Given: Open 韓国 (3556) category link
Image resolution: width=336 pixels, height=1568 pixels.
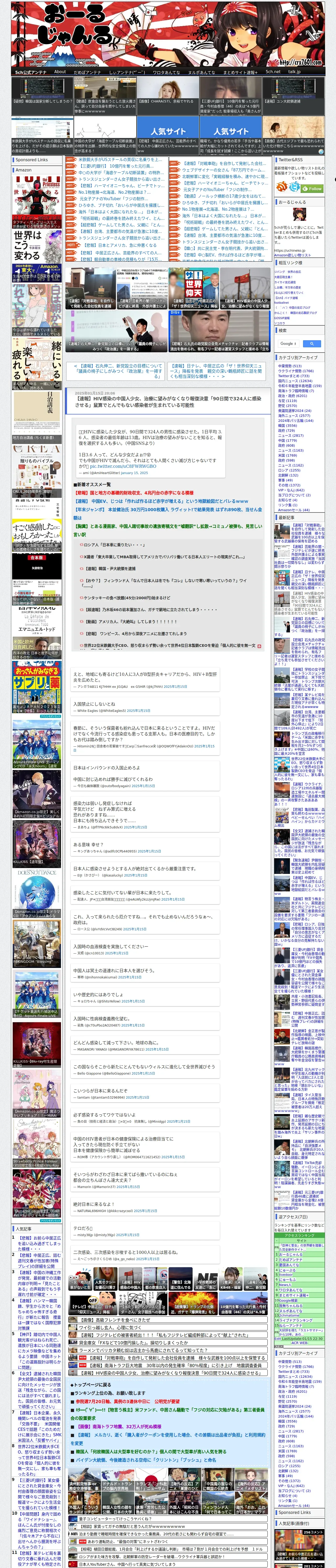Looking at the screenshot, I should coord(287,425).
